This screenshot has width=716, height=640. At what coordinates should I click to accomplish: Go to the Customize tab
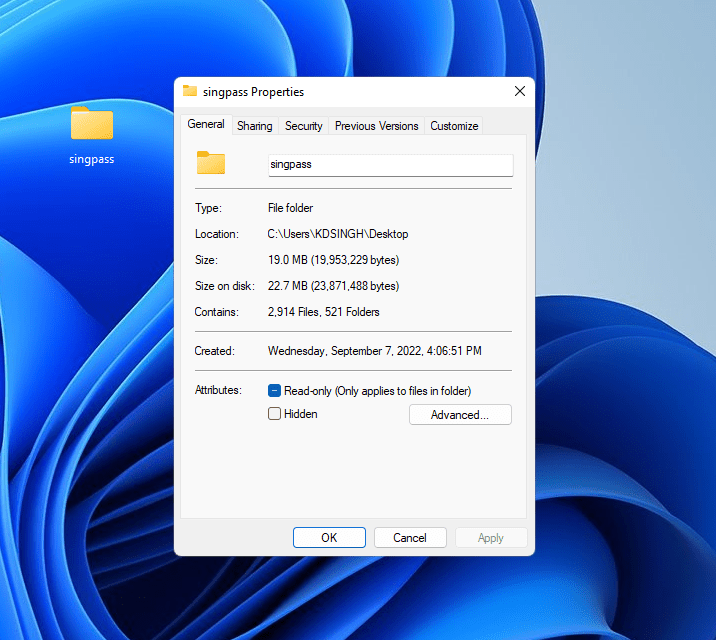[x=454, y=126]
